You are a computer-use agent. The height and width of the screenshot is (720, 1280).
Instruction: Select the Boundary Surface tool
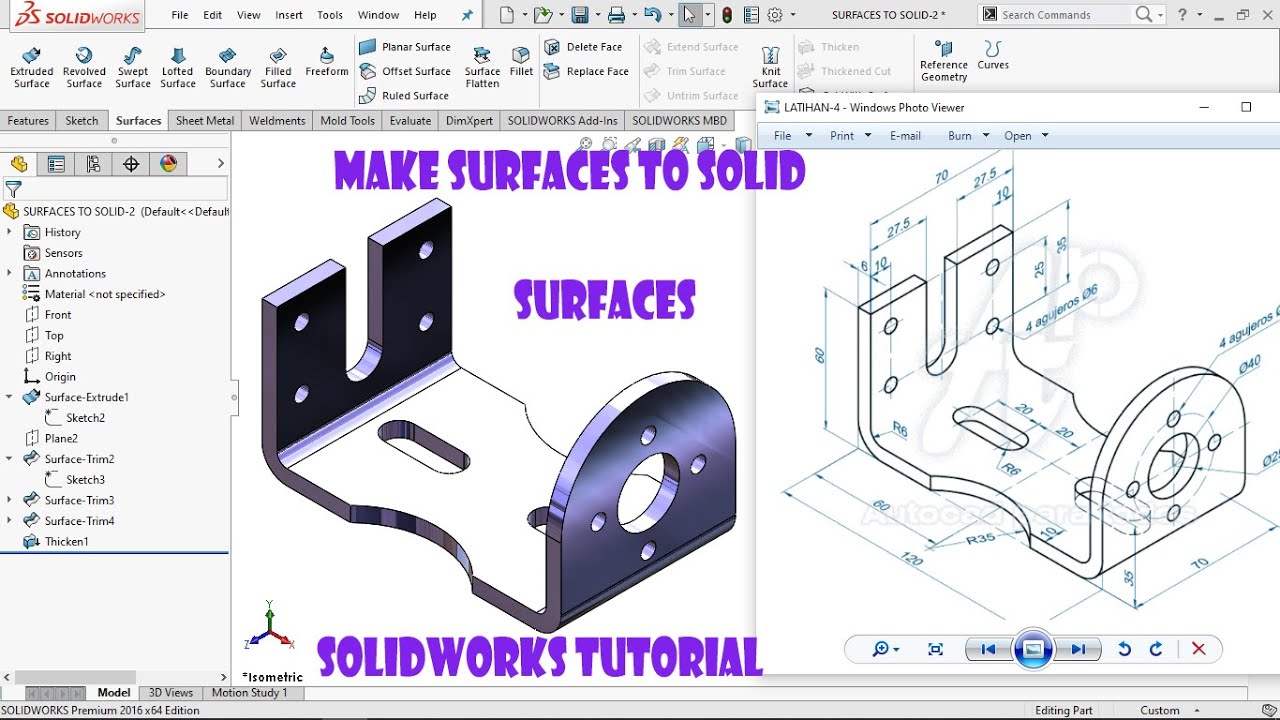pyautogui.click(x=228, y=66)
